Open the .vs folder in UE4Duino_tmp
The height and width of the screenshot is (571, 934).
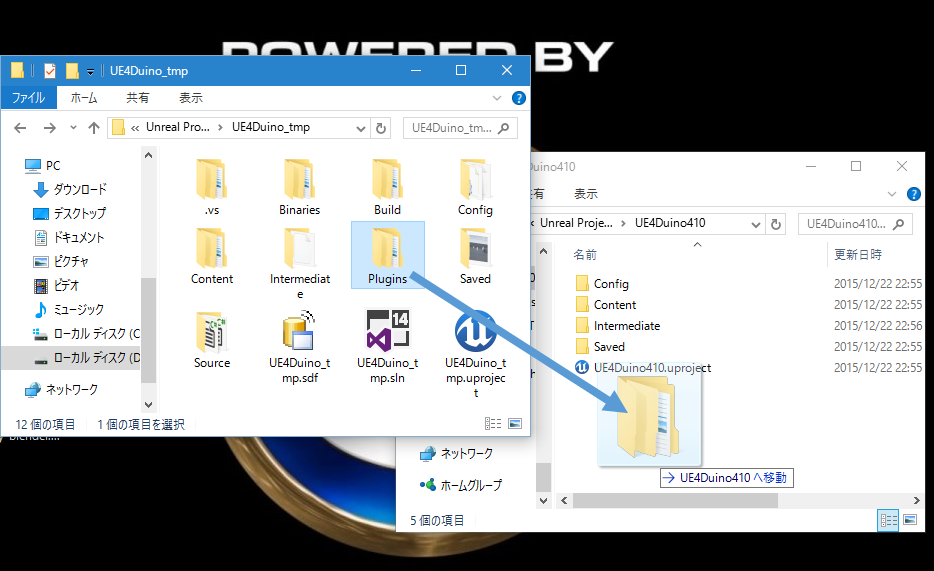point(212,187)
